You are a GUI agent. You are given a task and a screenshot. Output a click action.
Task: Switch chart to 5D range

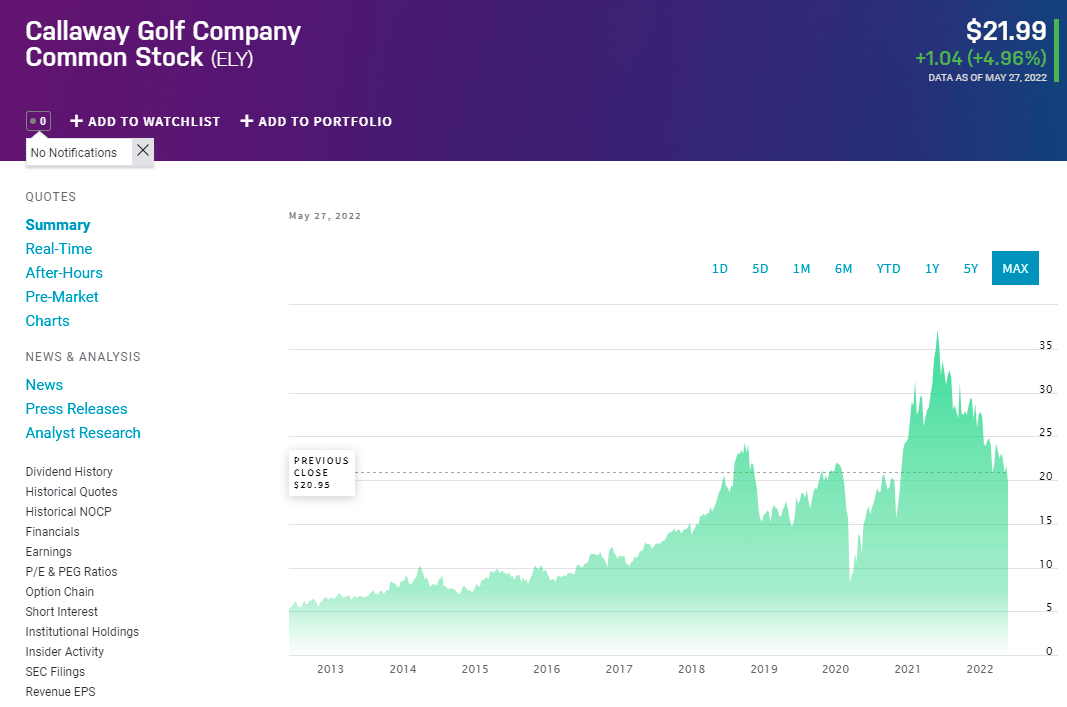click(x=760, y=269)
